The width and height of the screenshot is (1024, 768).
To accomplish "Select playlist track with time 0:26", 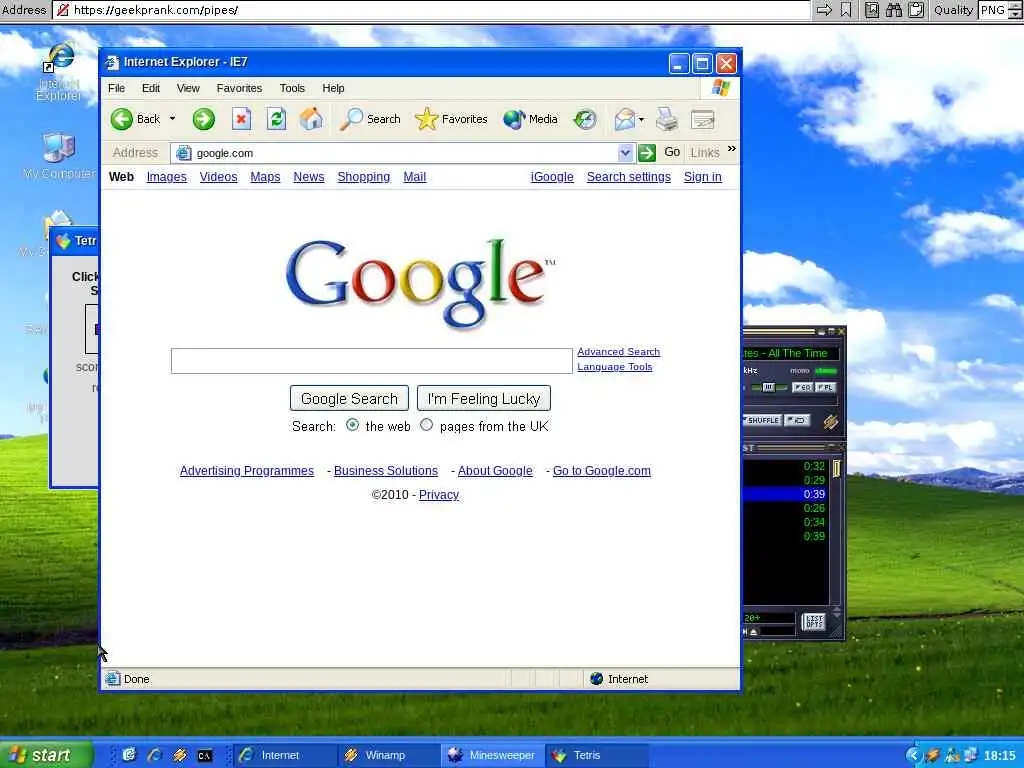I will [x=786, y=508].
